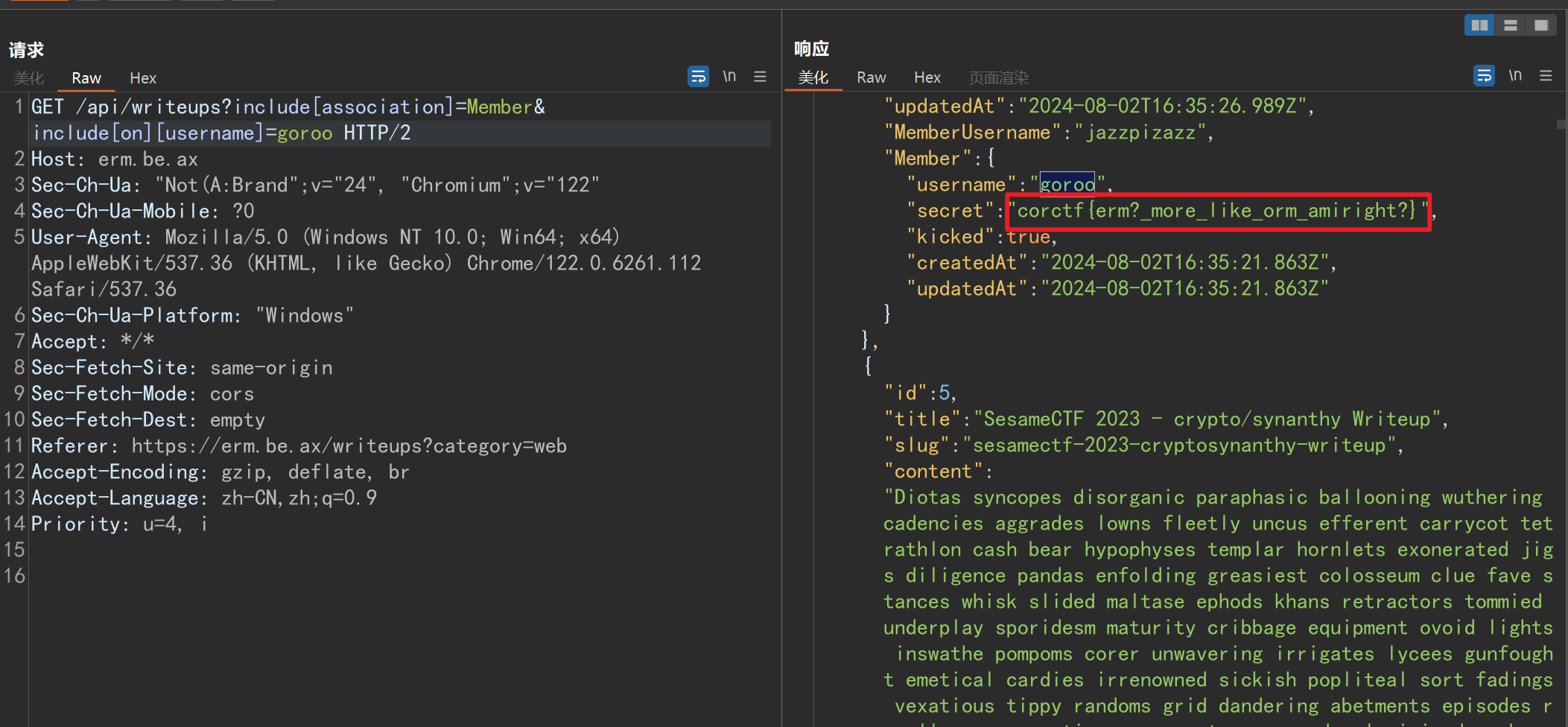This screenshot has height=727, width=1568.
Task: Toggle word wrap in request panel
Action: click(x=698, y=77)
